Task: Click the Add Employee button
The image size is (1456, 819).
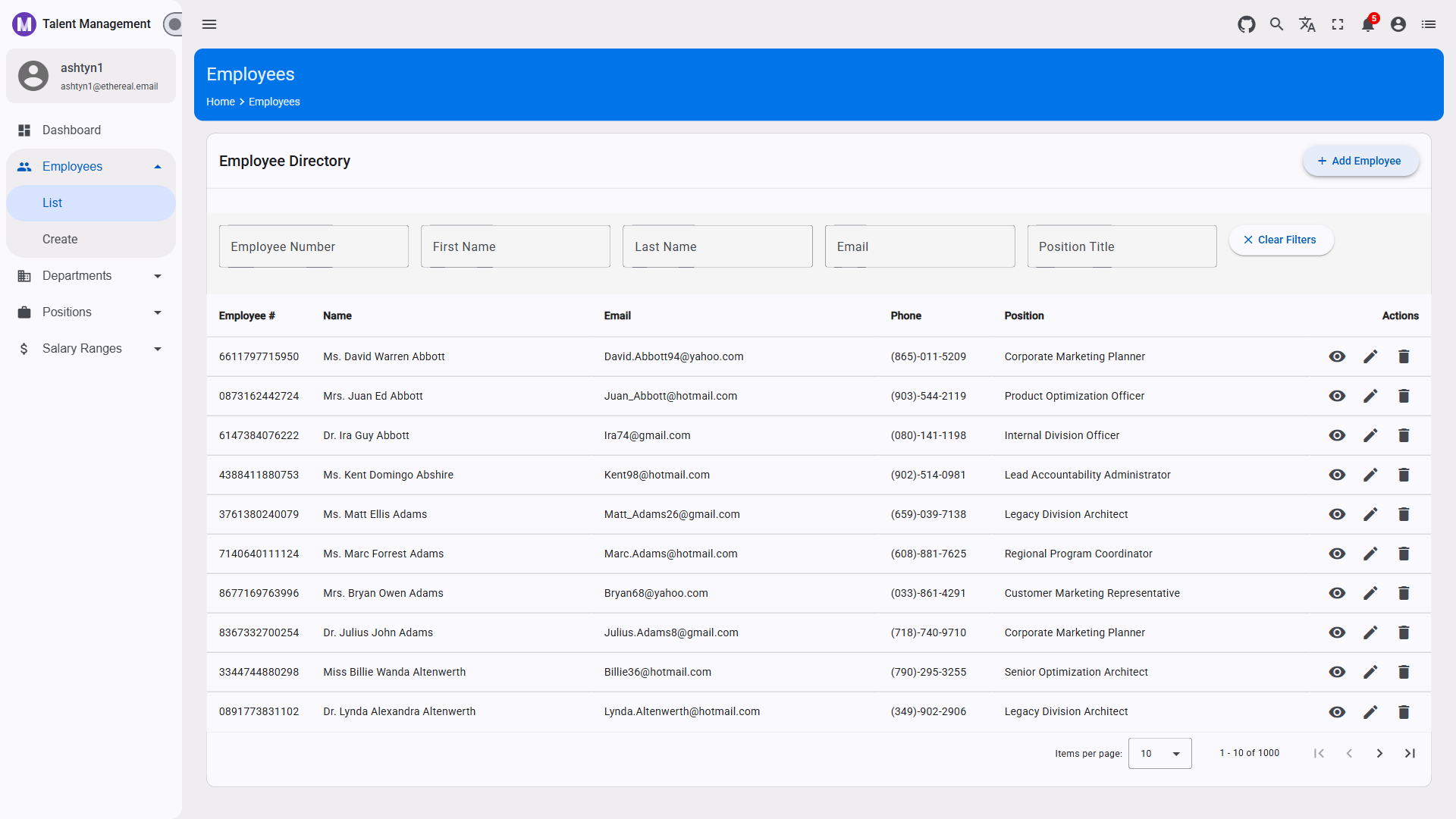Action: pyautogui.click(x=1360, y=161)
